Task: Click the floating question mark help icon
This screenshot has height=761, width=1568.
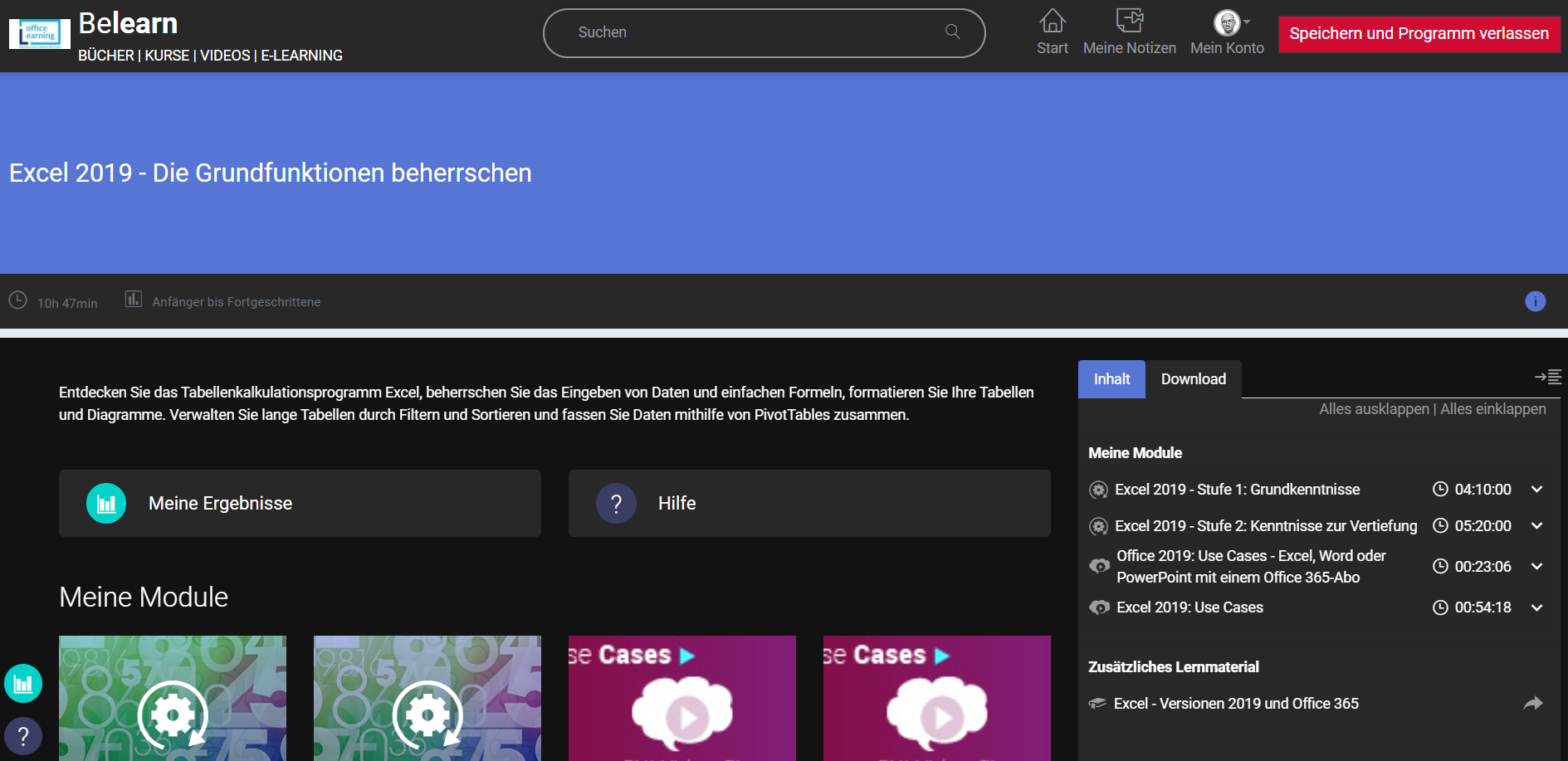Action: (x=23, y=735)
